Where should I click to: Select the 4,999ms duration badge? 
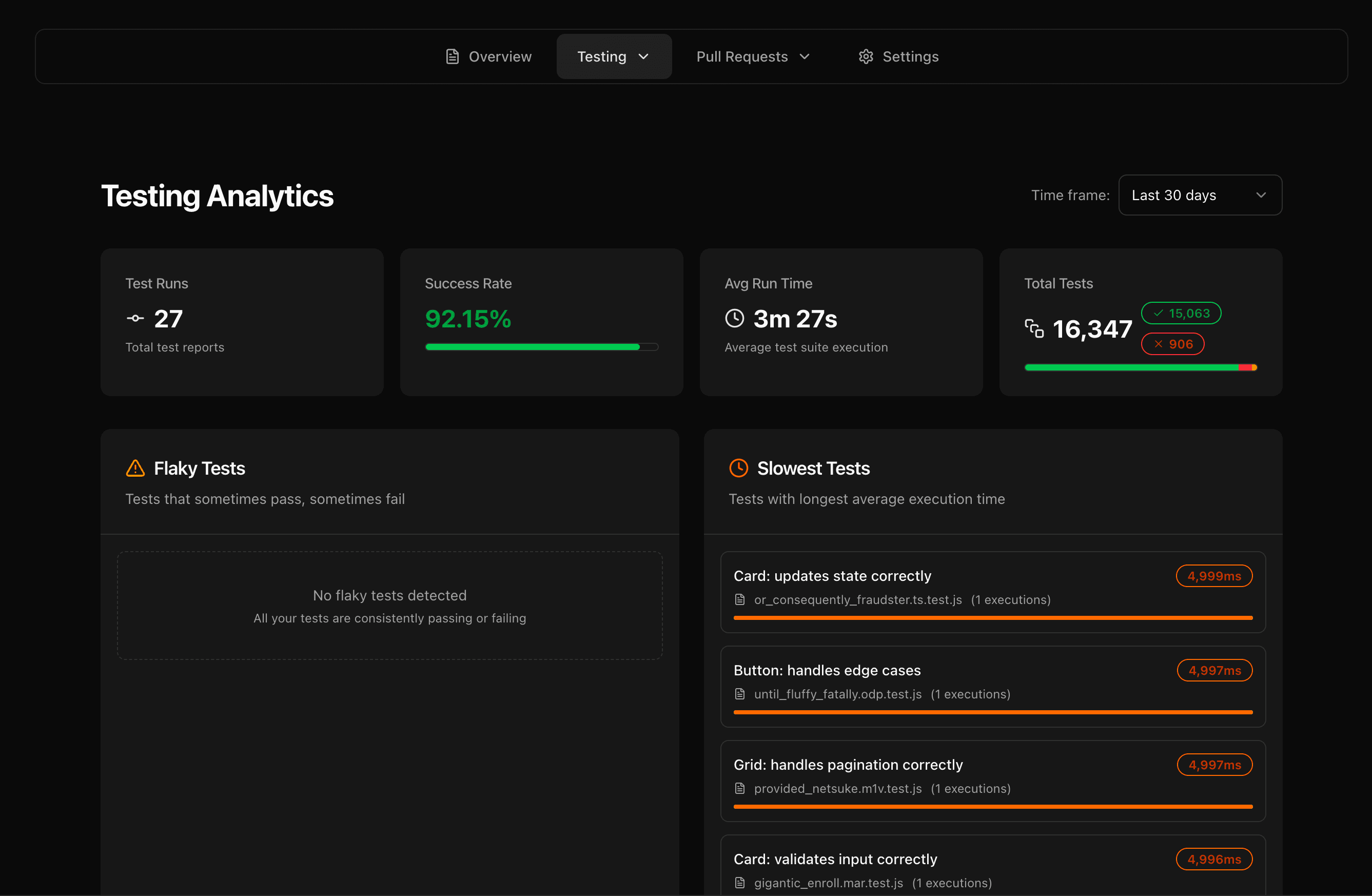(x=1214, y=575)
